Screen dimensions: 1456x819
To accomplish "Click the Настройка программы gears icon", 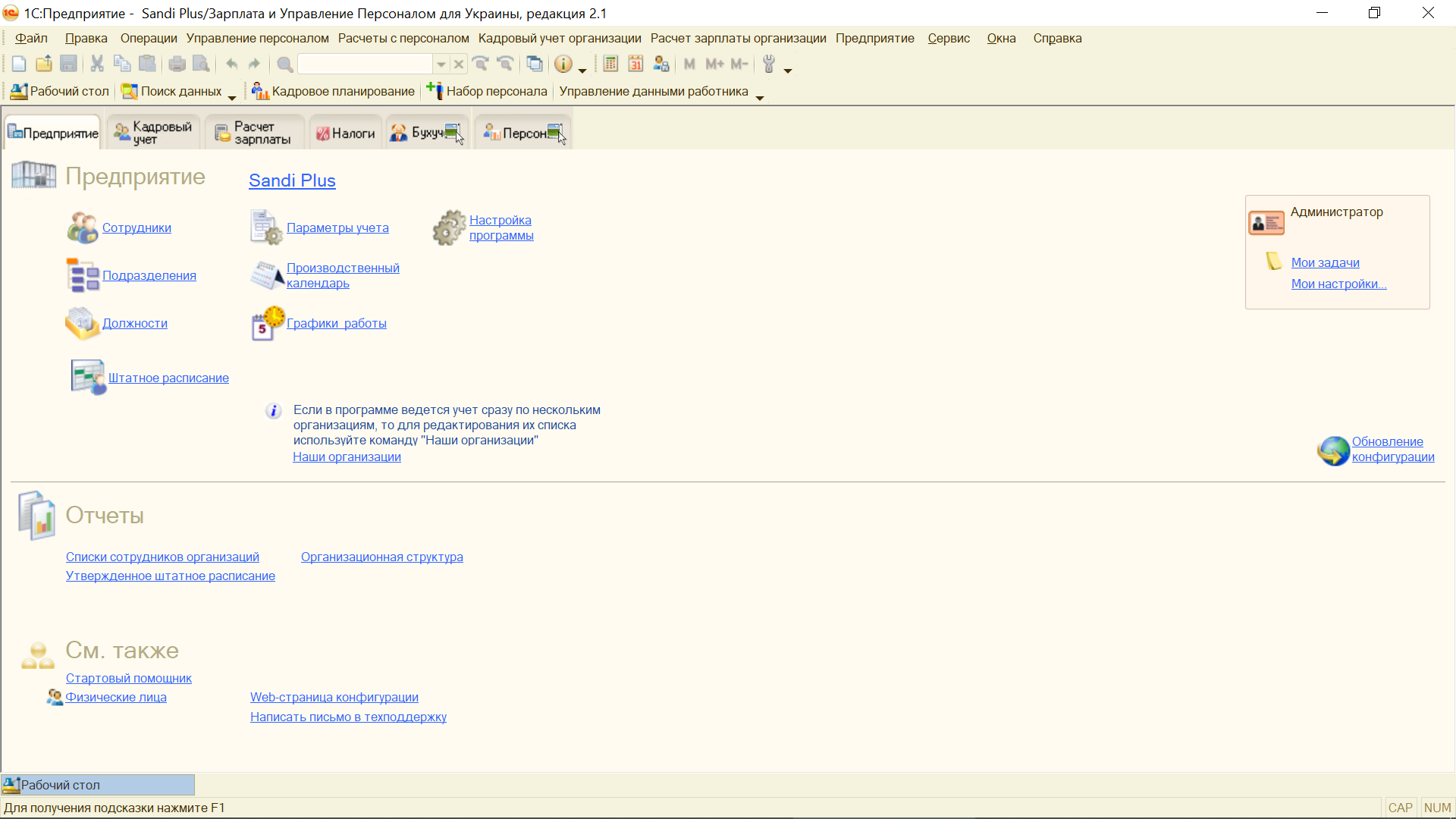I will [449, 227].
